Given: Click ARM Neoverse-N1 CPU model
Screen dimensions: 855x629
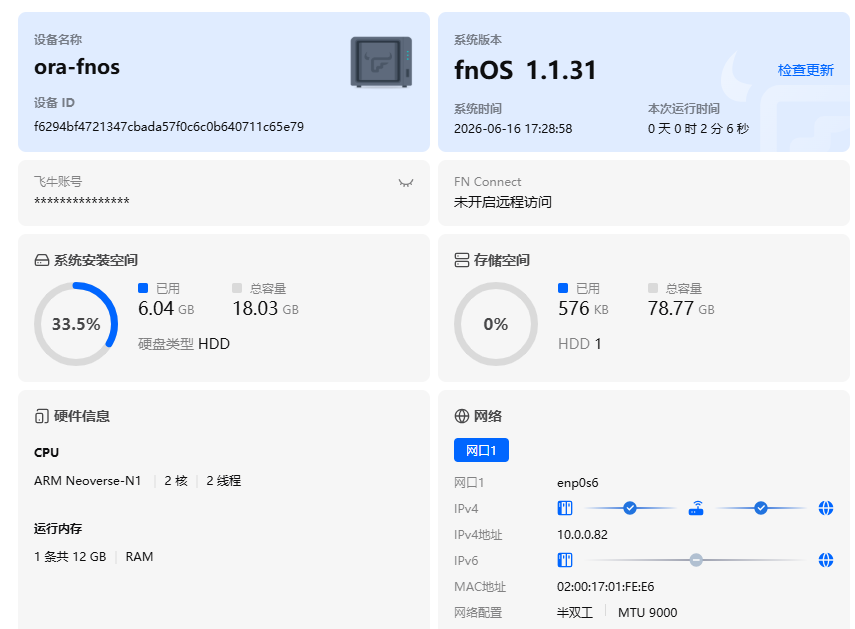Looking at the screenshot, I should (87, 481).
